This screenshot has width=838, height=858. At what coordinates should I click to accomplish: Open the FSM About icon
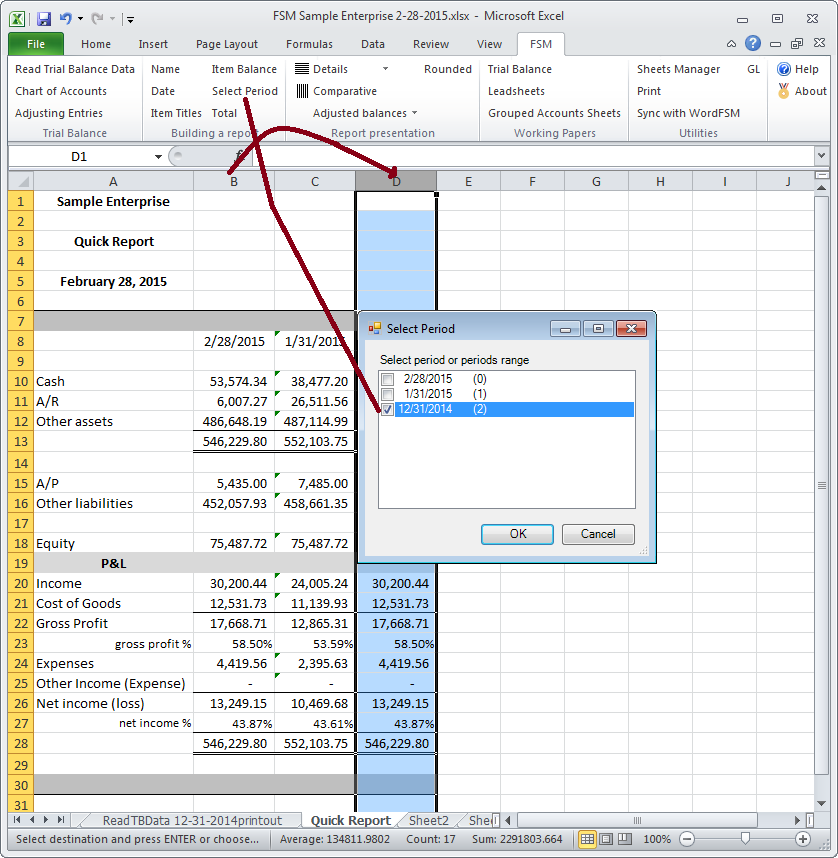784,91
